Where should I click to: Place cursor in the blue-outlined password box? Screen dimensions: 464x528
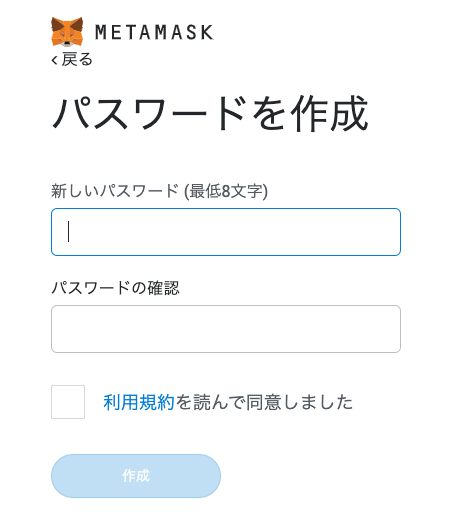226,232
